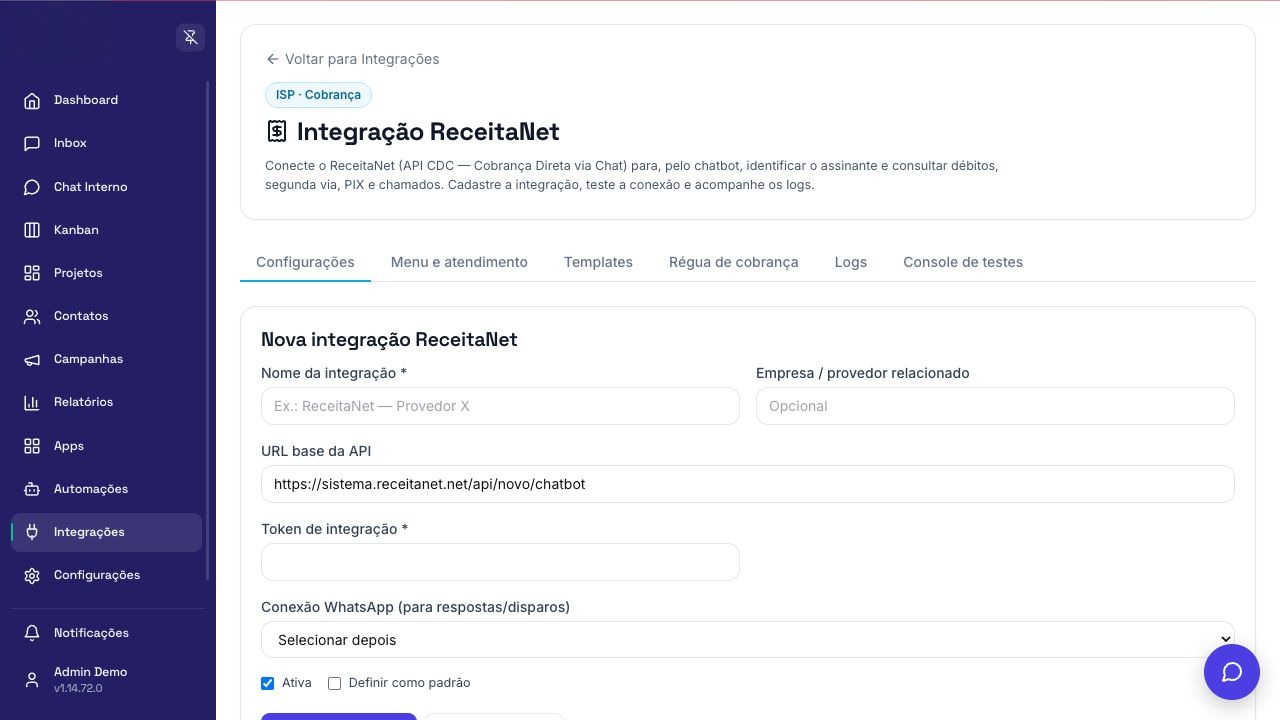Open the Relatórios chart icon
1280x720 pixels.
click(x=32, y=402)
